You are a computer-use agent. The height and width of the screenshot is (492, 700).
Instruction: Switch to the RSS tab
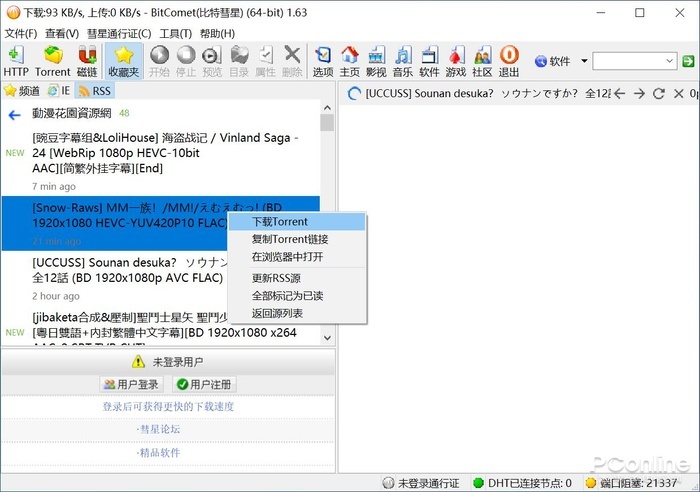point(95,91)
